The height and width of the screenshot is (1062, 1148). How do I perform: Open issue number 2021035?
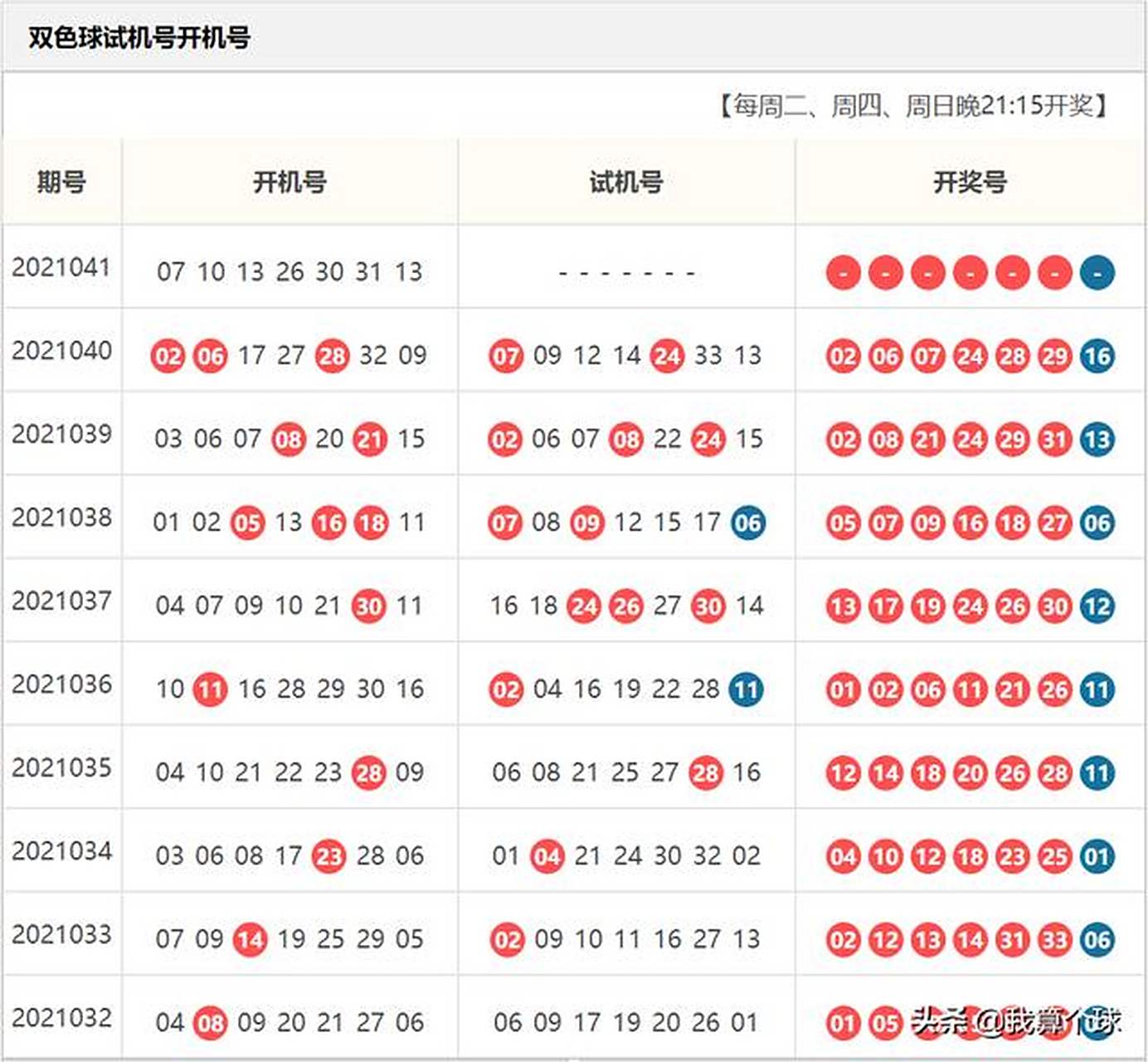tap(61, 767)
